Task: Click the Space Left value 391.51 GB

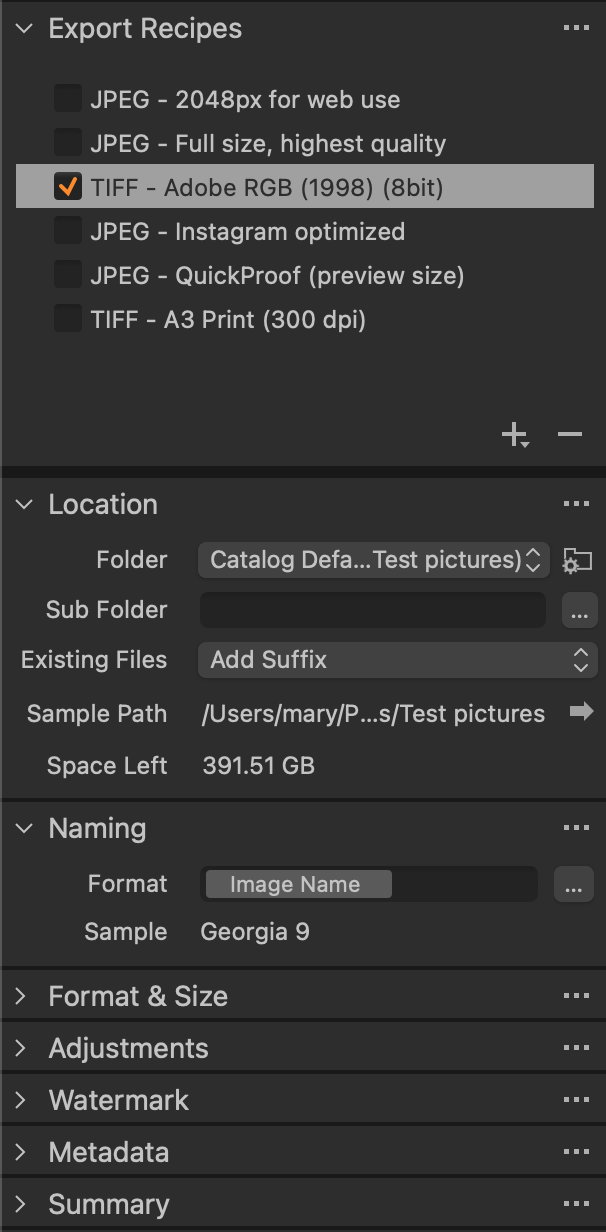Action: point(258,766)
